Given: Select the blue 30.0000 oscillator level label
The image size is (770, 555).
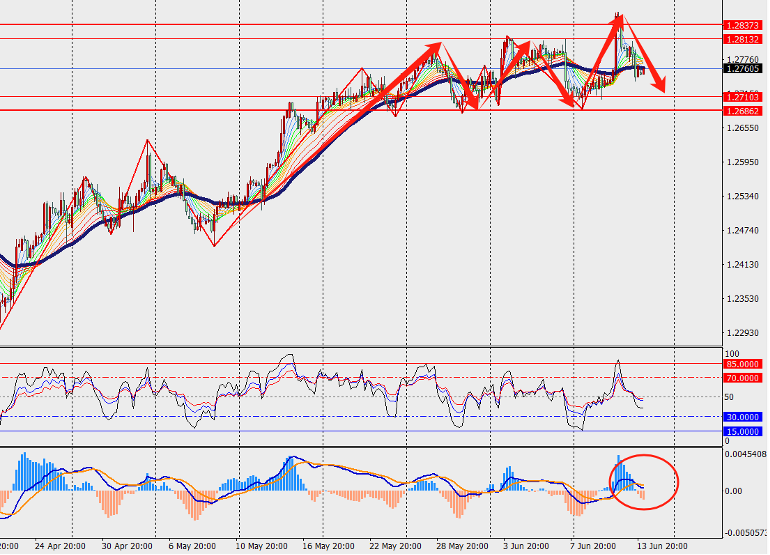Looking at the screenshot, I should [x=743, y=417].
